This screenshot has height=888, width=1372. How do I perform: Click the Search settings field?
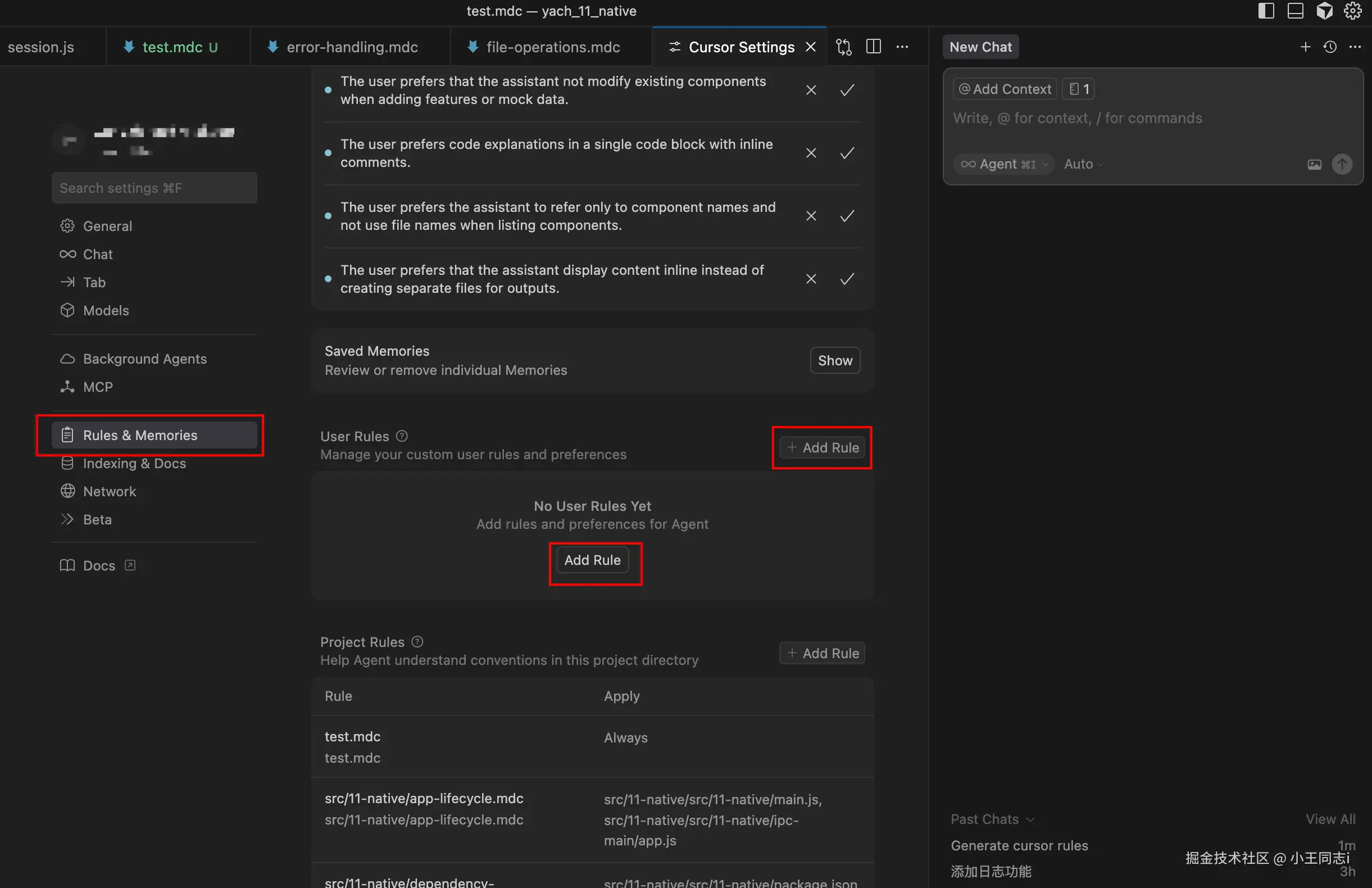click(154, 188)
